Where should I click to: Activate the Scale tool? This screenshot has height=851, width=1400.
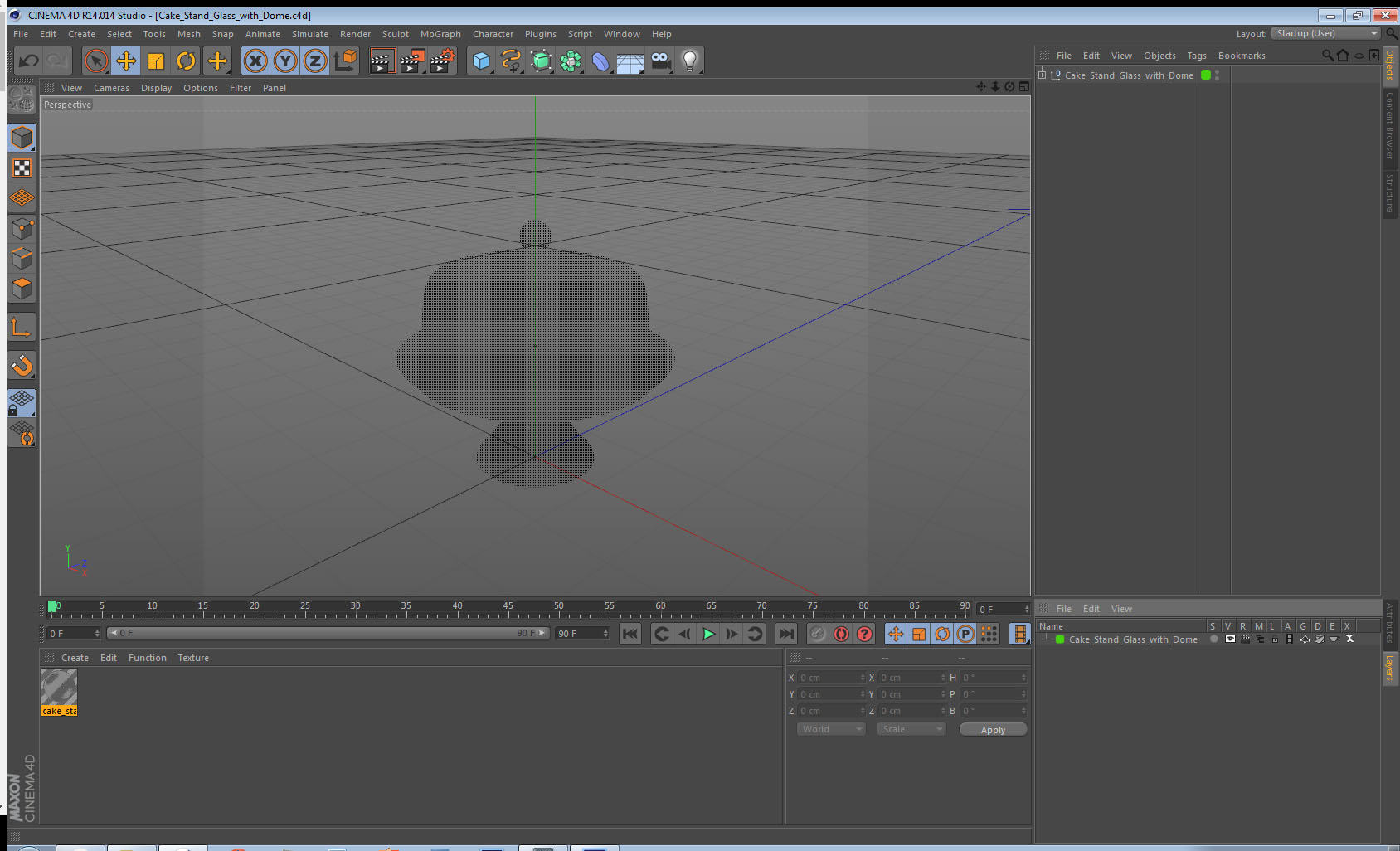click(x=156, y=61)
